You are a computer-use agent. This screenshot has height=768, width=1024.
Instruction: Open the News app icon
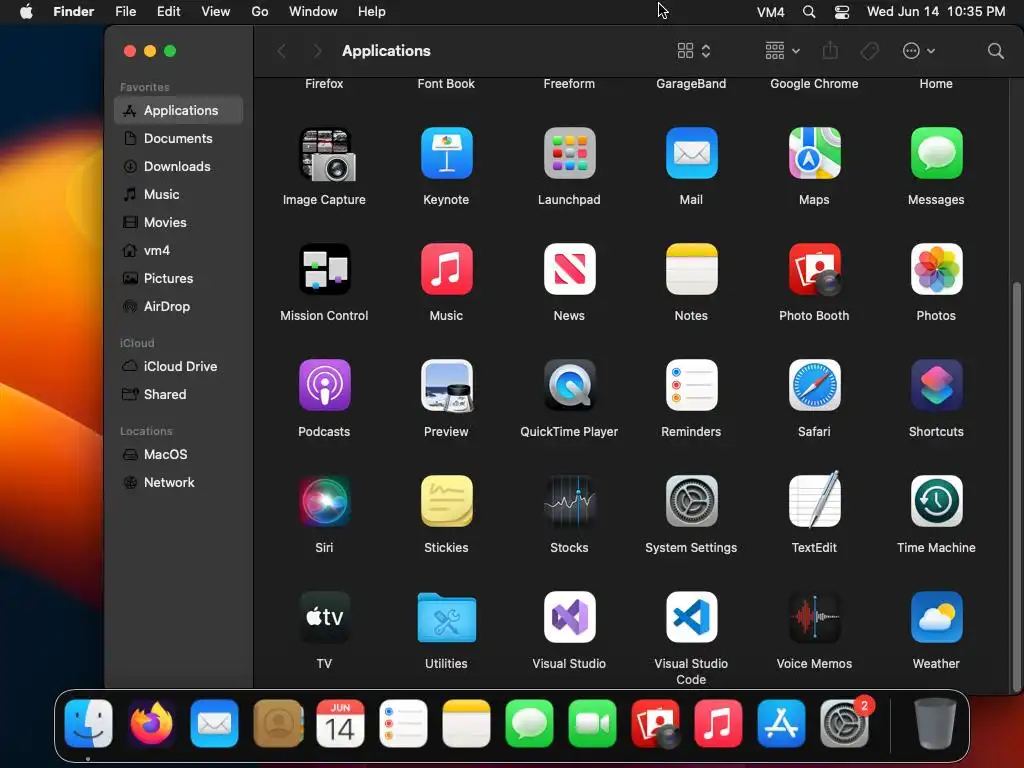[569, 269]
